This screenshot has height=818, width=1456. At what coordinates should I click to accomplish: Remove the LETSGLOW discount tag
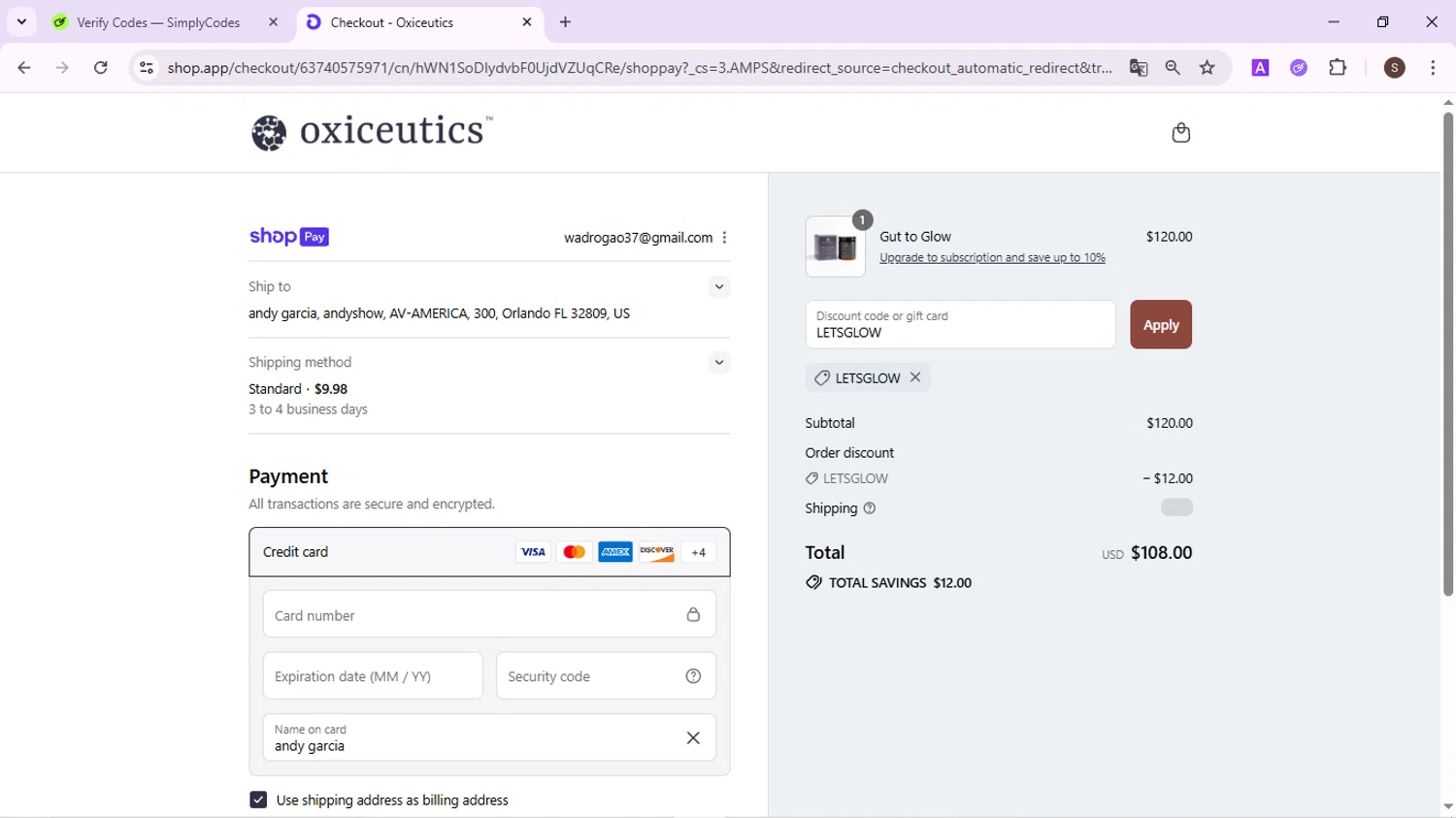tap(915, 377)
